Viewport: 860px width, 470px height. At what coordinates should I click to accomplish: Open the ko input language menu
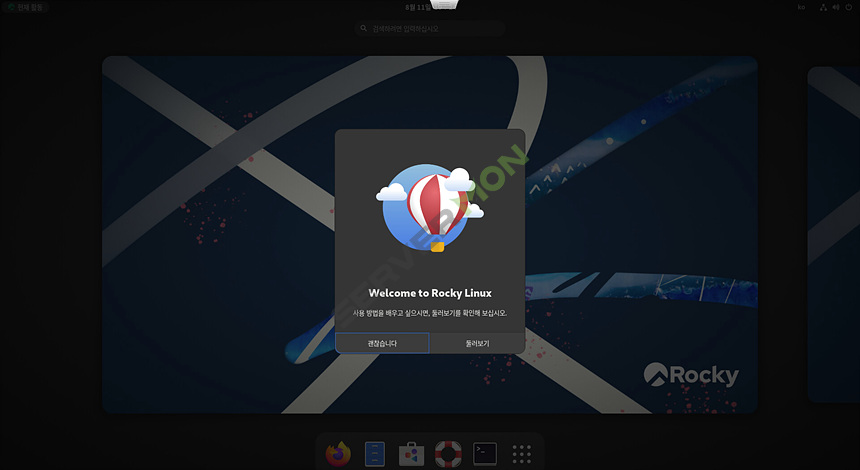pyautogui.click(x=801, y=7)
